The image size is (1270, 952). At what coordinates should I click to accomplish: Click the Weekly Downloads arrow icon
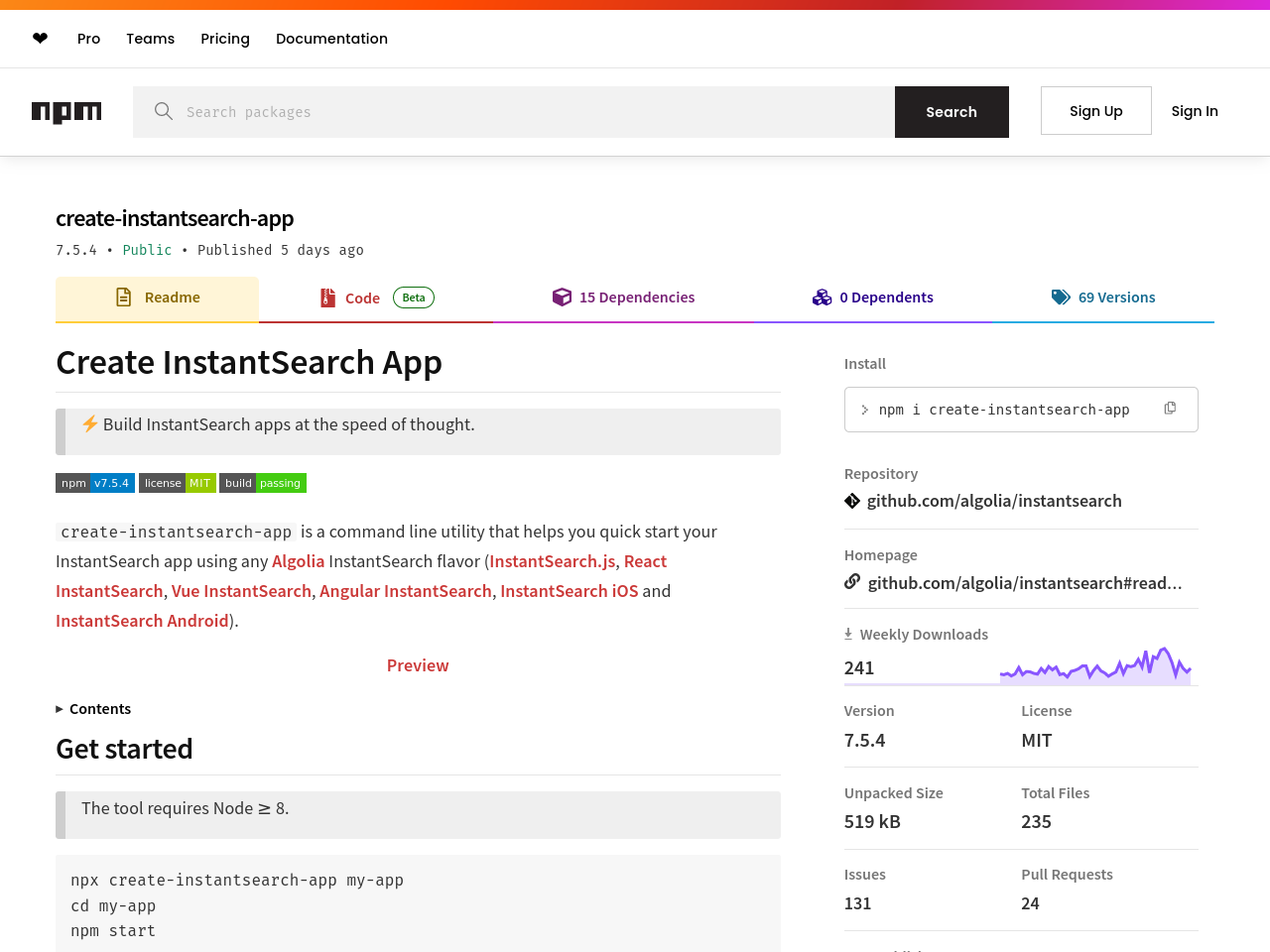pyautogui.click(x=848, y=634)
